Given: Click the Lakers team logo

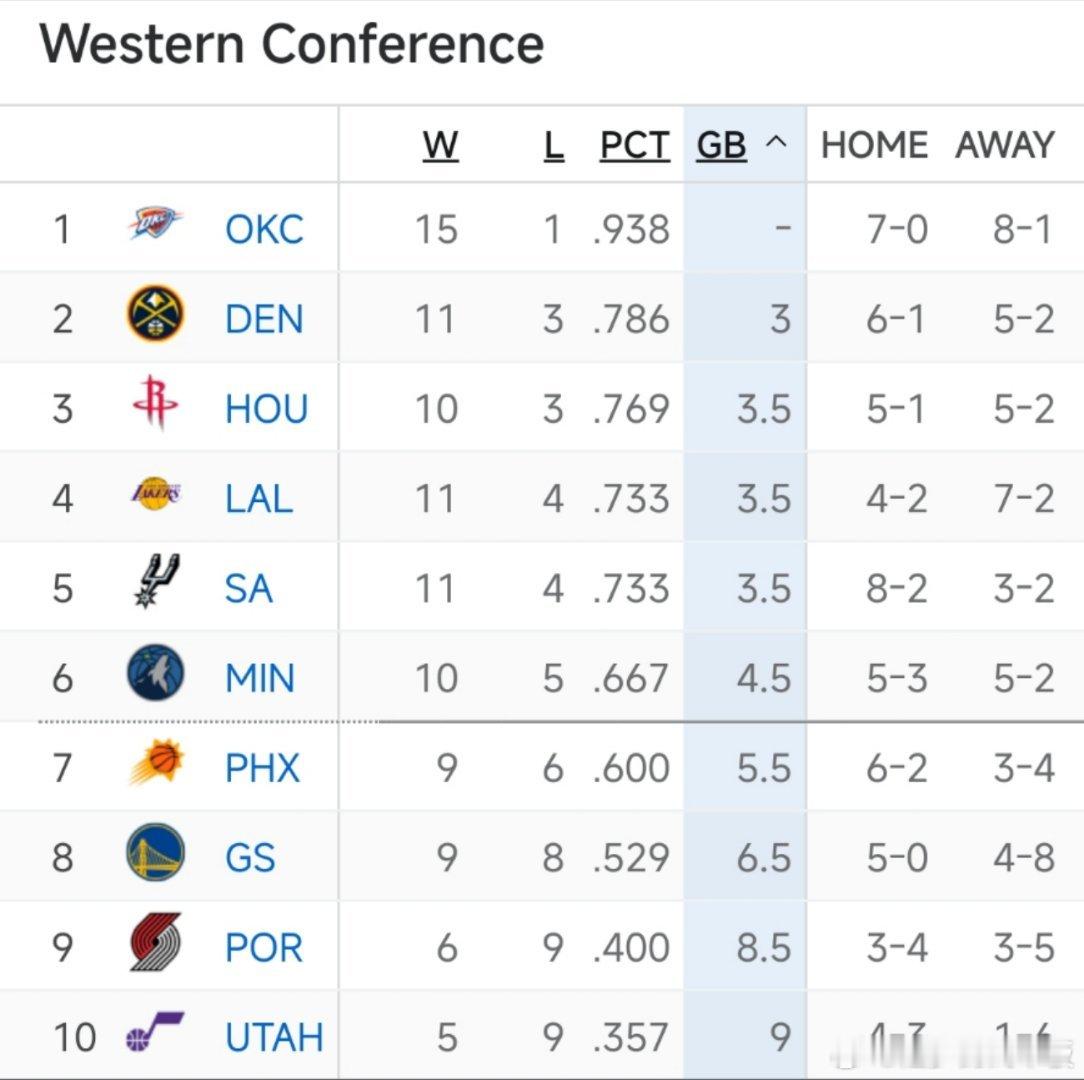Looking at the screenshot, I should [x=155, y=494].
